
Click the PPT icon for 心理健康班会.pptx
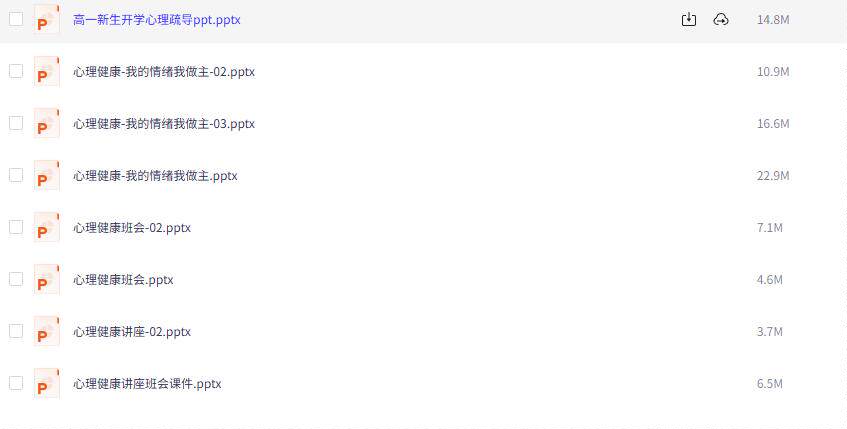click(x=46, y=279)
